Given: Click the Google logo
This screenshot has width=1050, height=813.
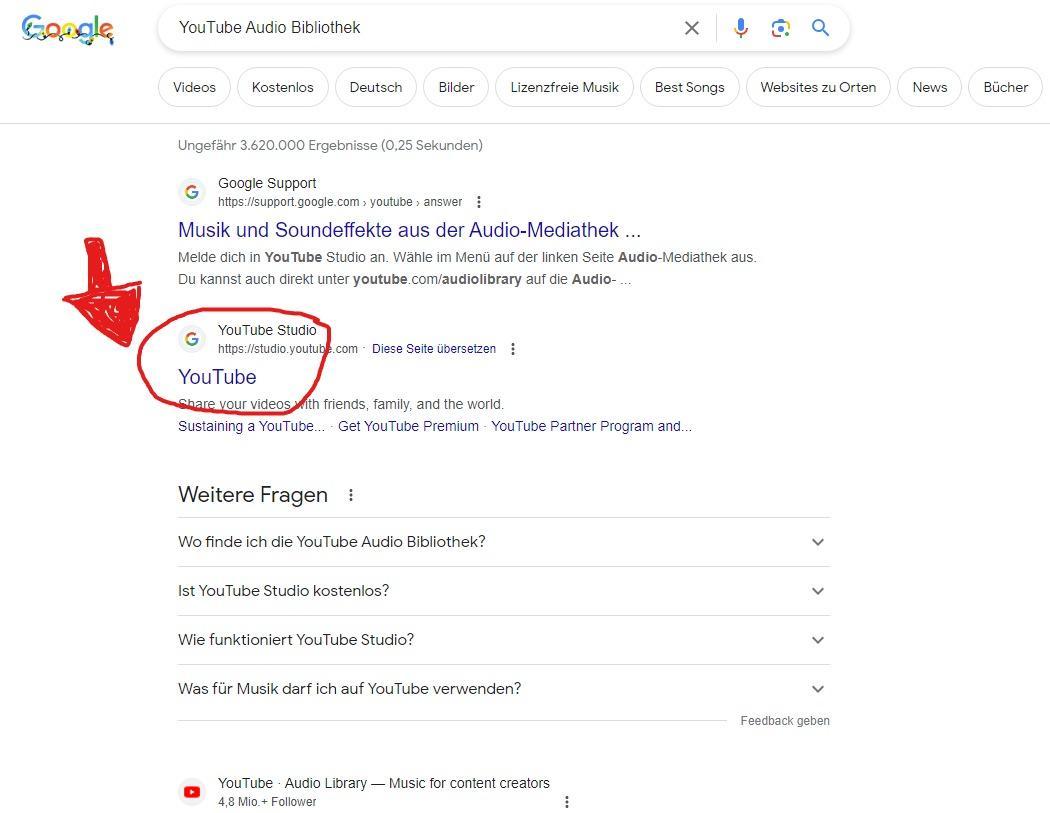Looking at the screenshot, I should (68, 29).
